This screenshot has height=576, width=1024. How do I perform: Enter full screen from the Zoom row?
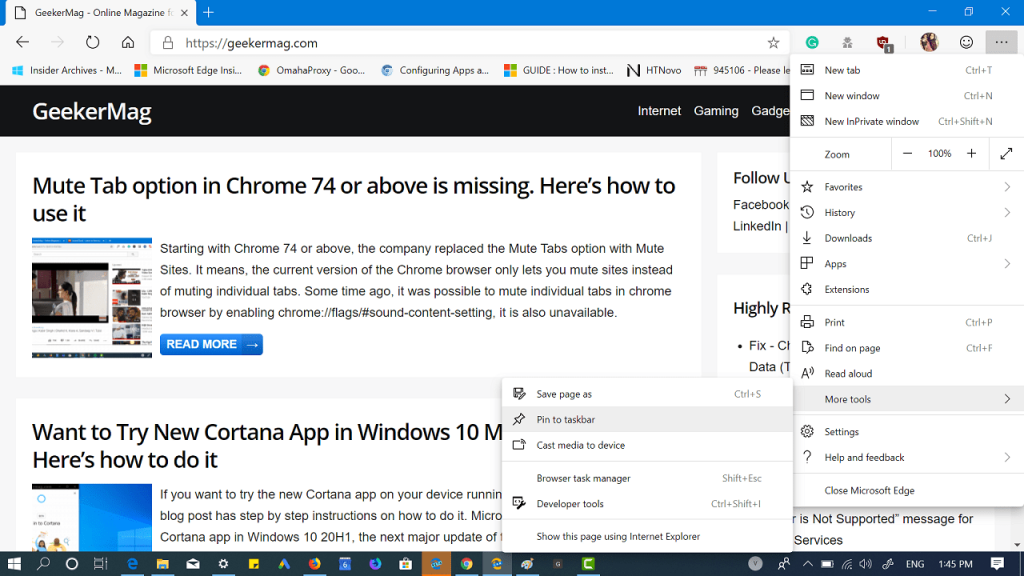pyautogui.click(x=1006, y=154)
